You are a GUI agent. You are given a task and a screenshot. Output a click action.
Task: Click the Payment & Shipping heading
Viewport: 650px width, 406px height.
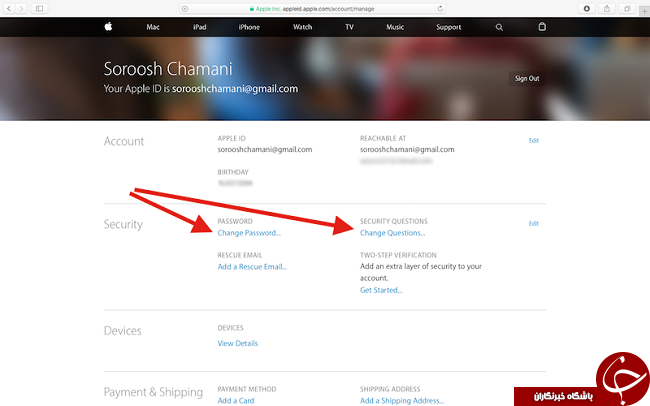(153, 392)
